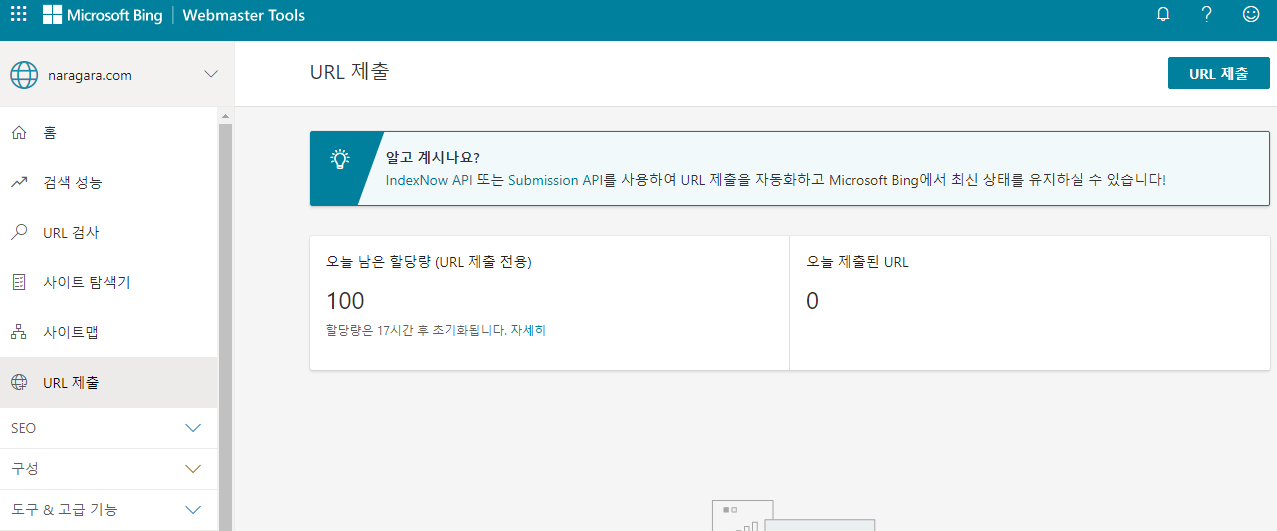The image size is (1277, 531).
Task: Click the globe icon beside naragara.com
Action: coord(23,75)
